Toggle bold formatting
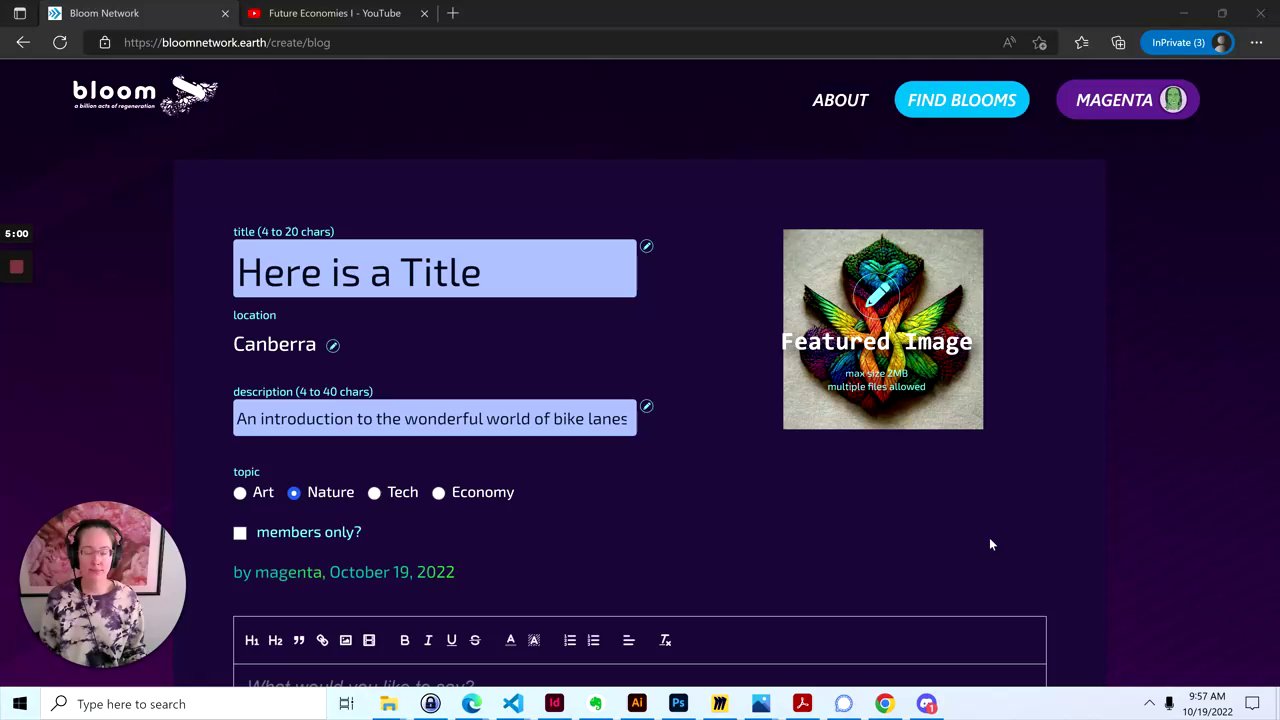Screen dimensions: 1280x720 tap(404, 640)
